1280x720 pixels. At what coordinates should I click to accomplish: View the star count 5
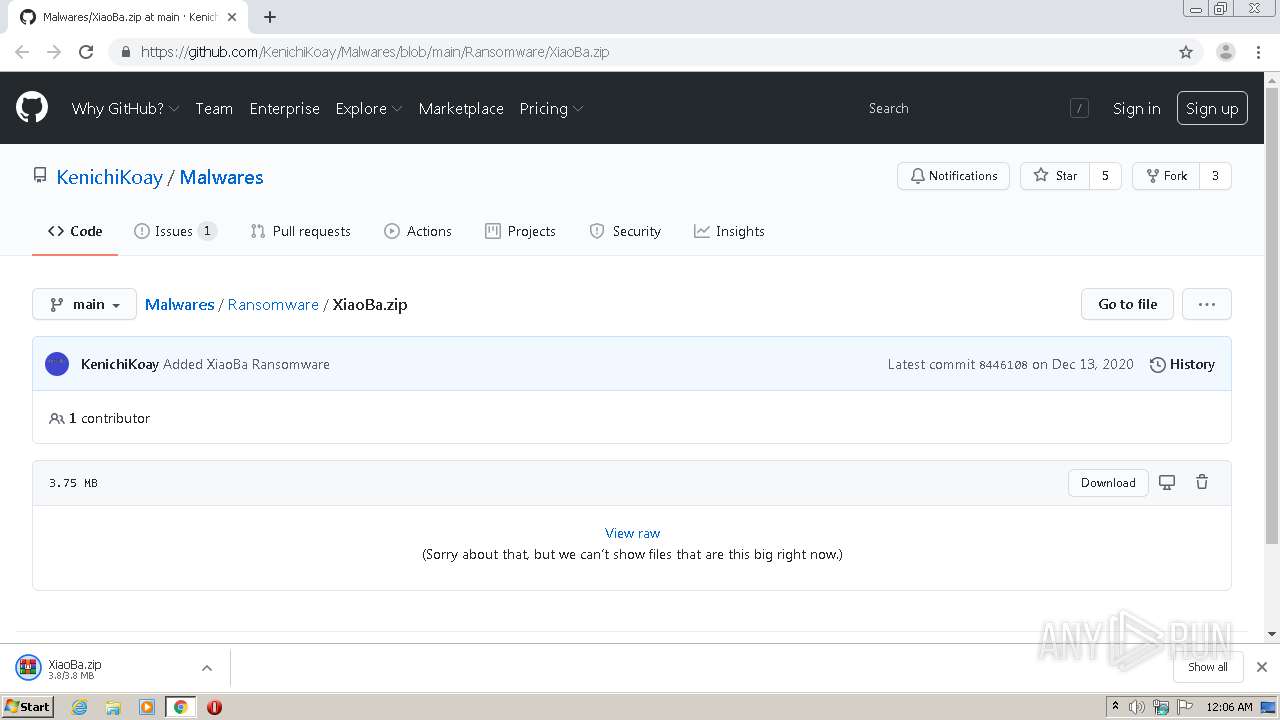pos(1105,176)
